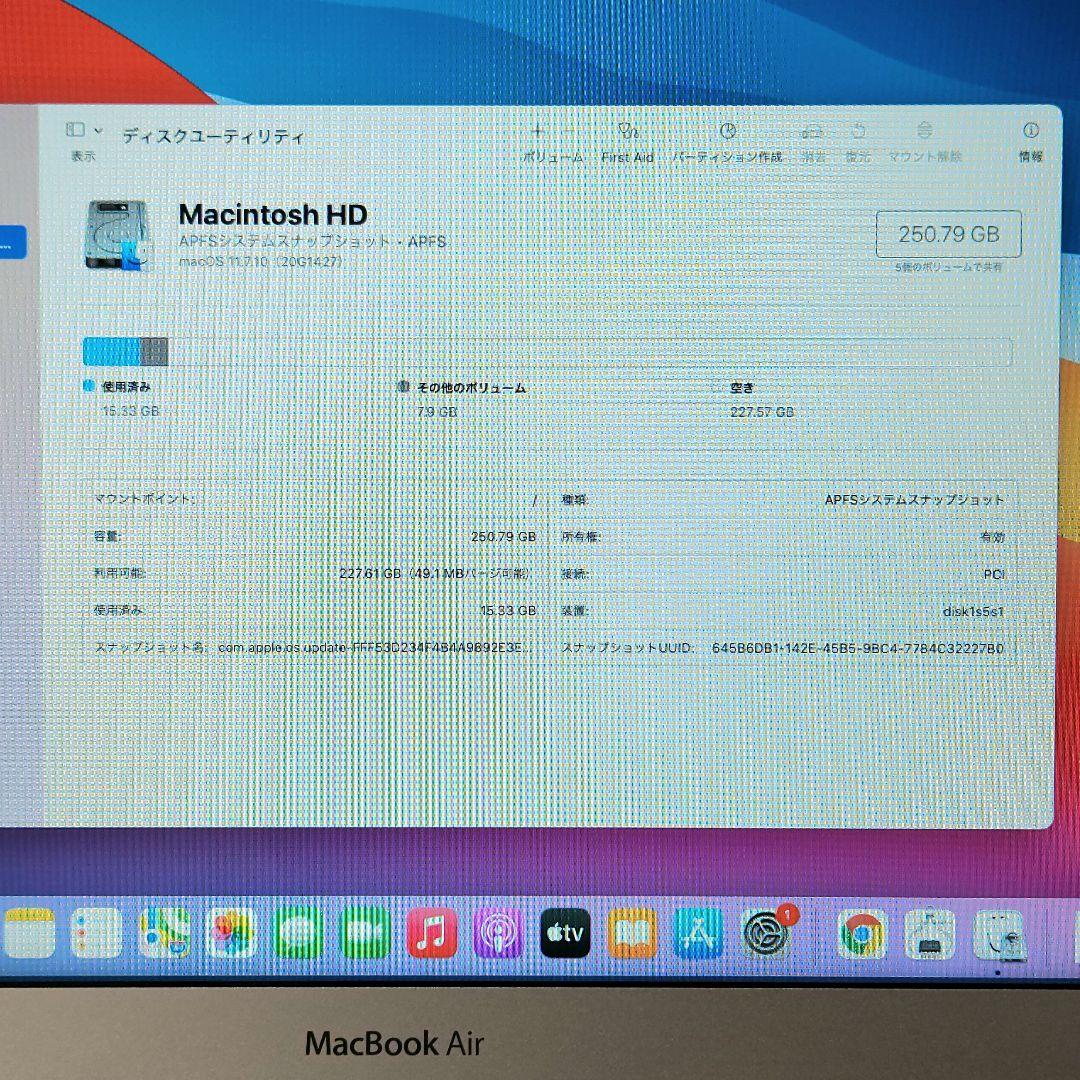Select the ディスクユーティリティ window title
Screen dimensions: 1080x1080
point(213,136)
